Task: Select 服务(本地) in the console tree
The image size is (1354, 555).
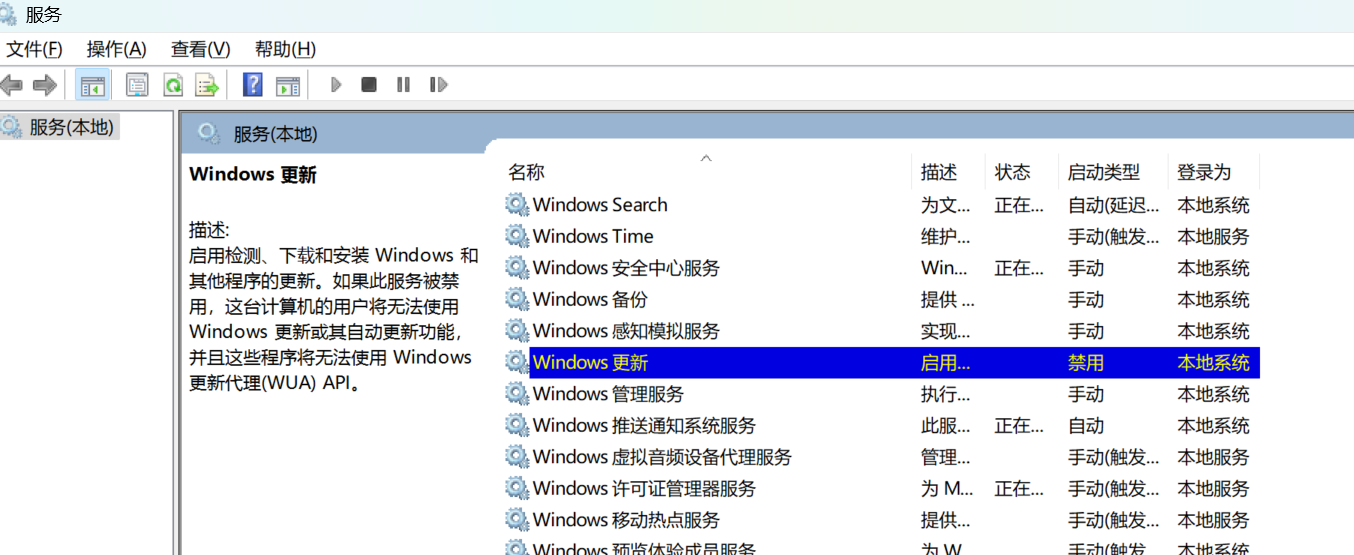Action: pyautogui.click(x=71, y=127)
